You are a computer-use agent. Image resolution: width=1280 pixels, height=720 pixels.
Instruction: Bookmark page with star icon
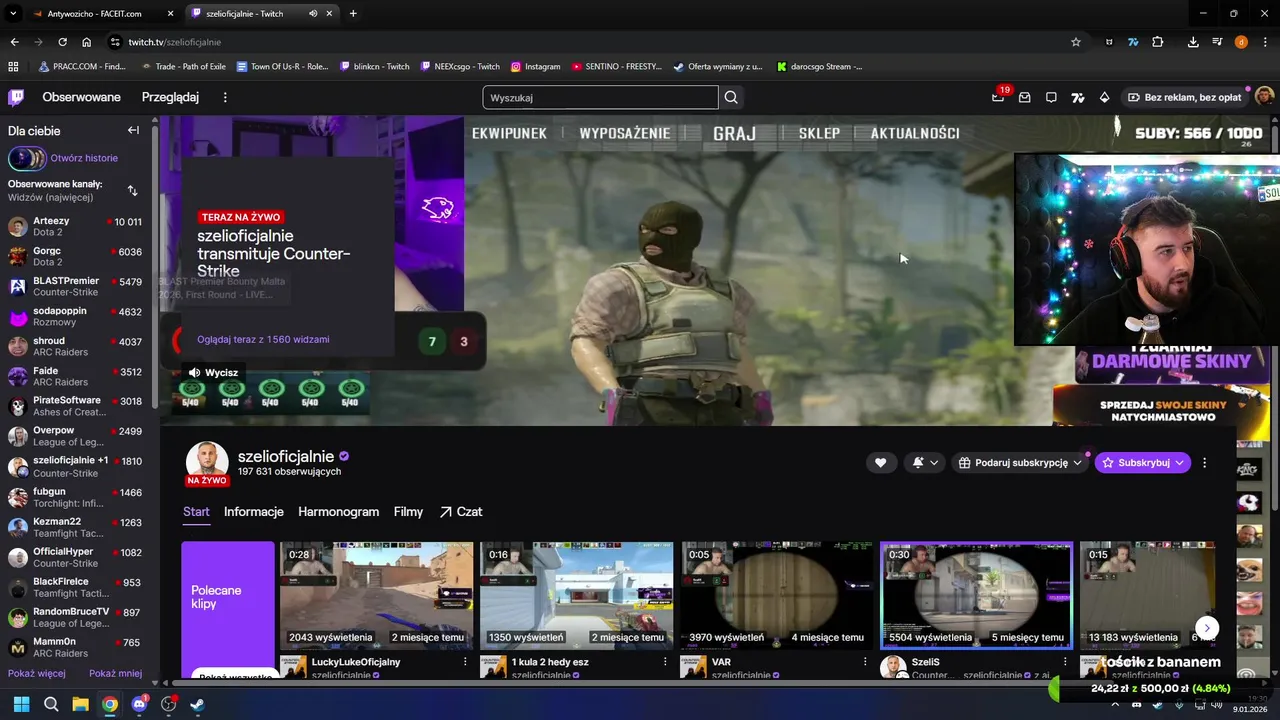(x=1076, y=42)
